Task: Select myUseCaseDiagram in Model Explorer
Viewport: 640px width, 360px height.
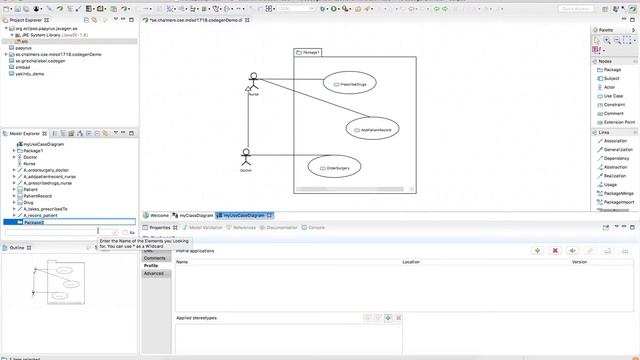Action: 40,144
